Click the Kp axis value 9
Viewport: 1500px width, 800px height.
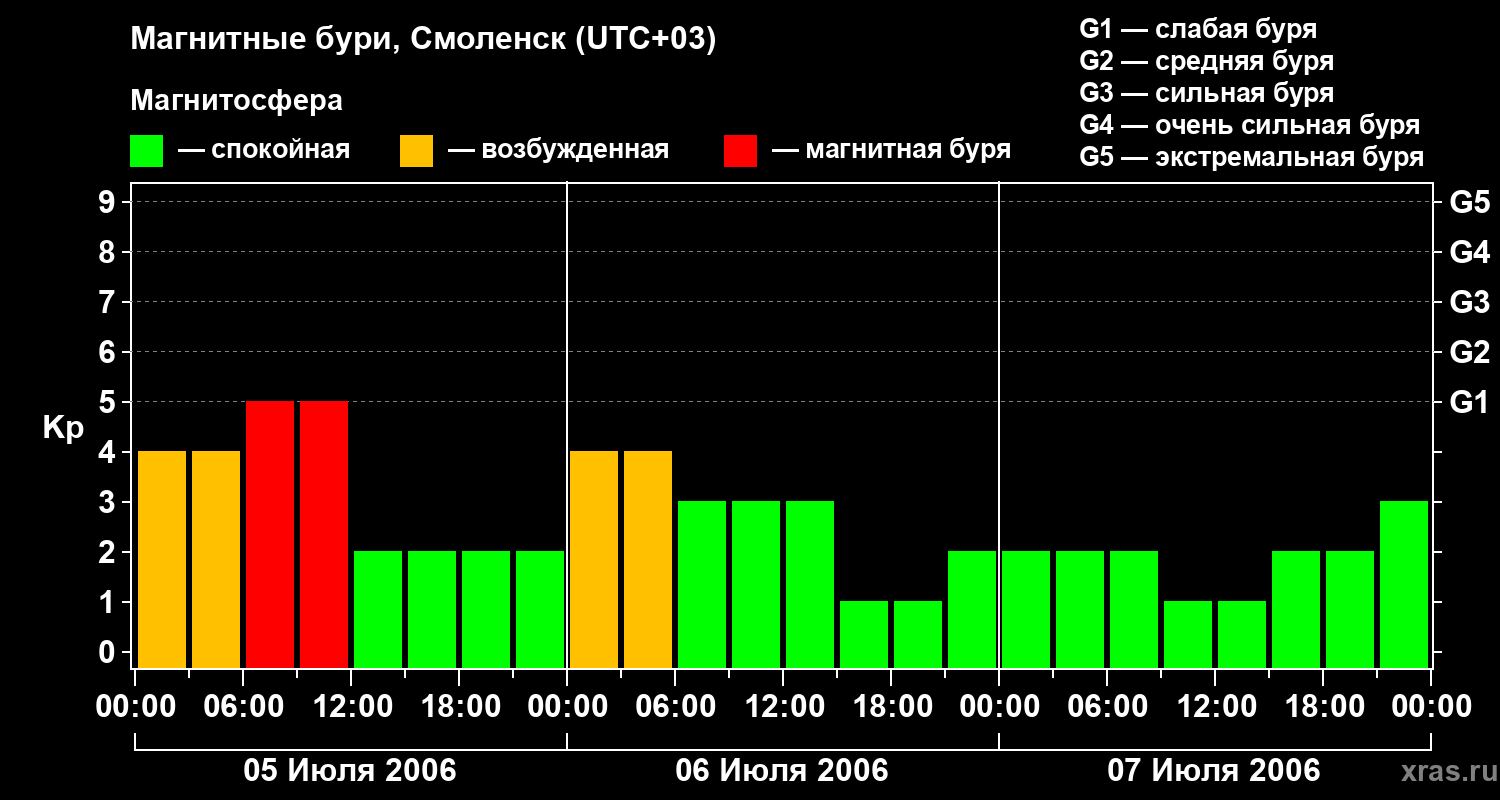[x=108, y=202]
